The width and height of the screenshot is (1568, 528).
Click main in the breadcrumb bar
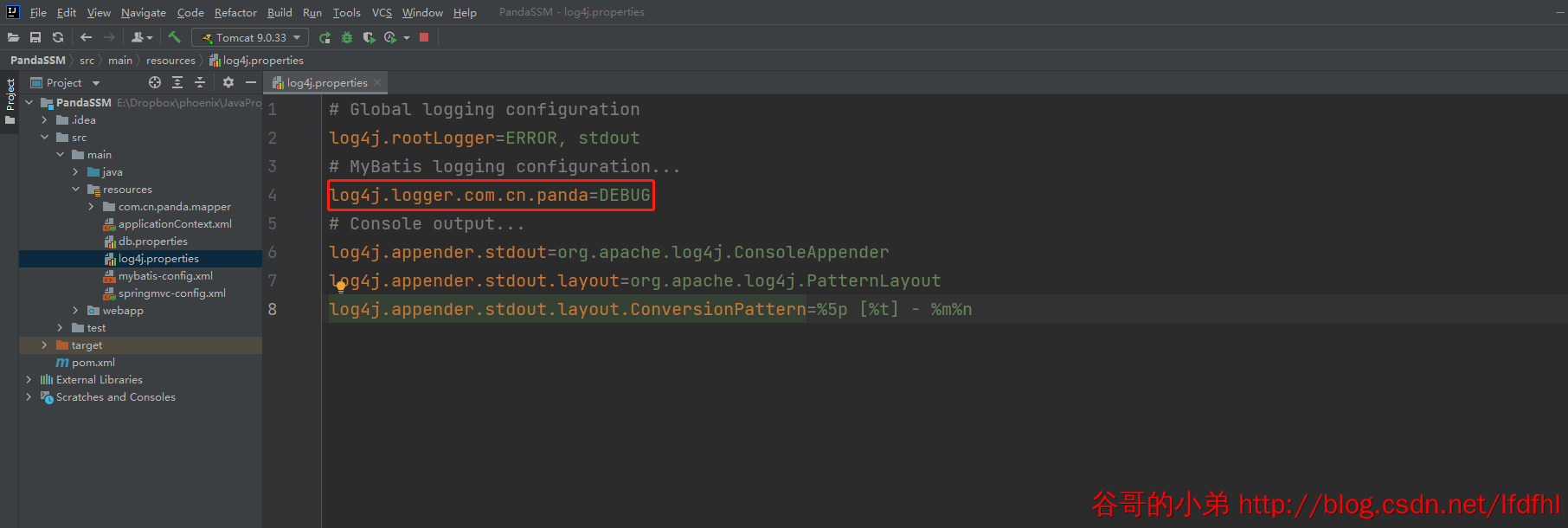click(120, 60)
